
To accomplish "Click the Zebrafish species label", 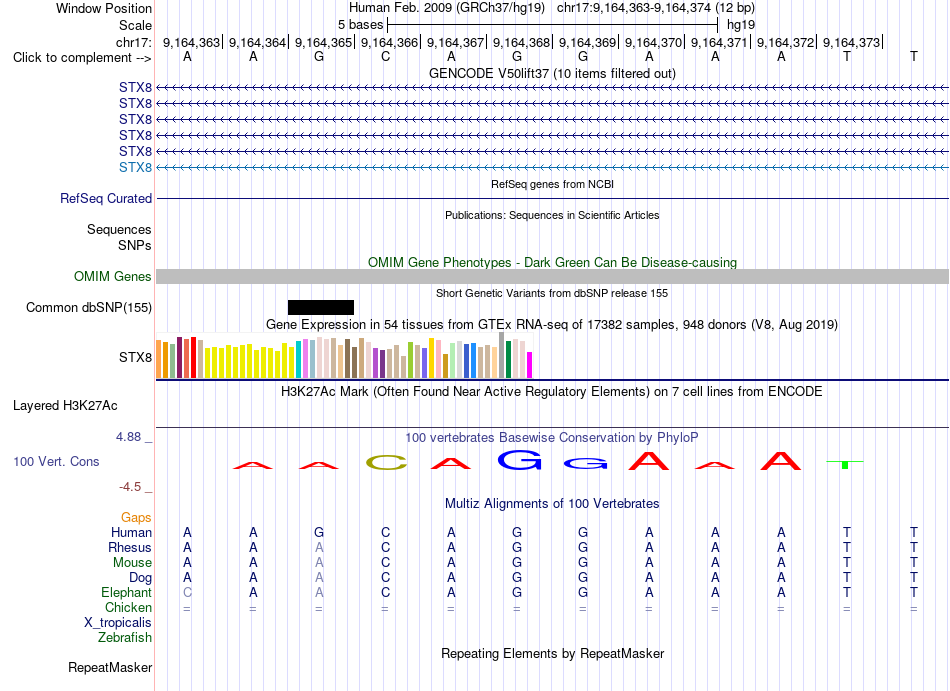I will [125, 637].
